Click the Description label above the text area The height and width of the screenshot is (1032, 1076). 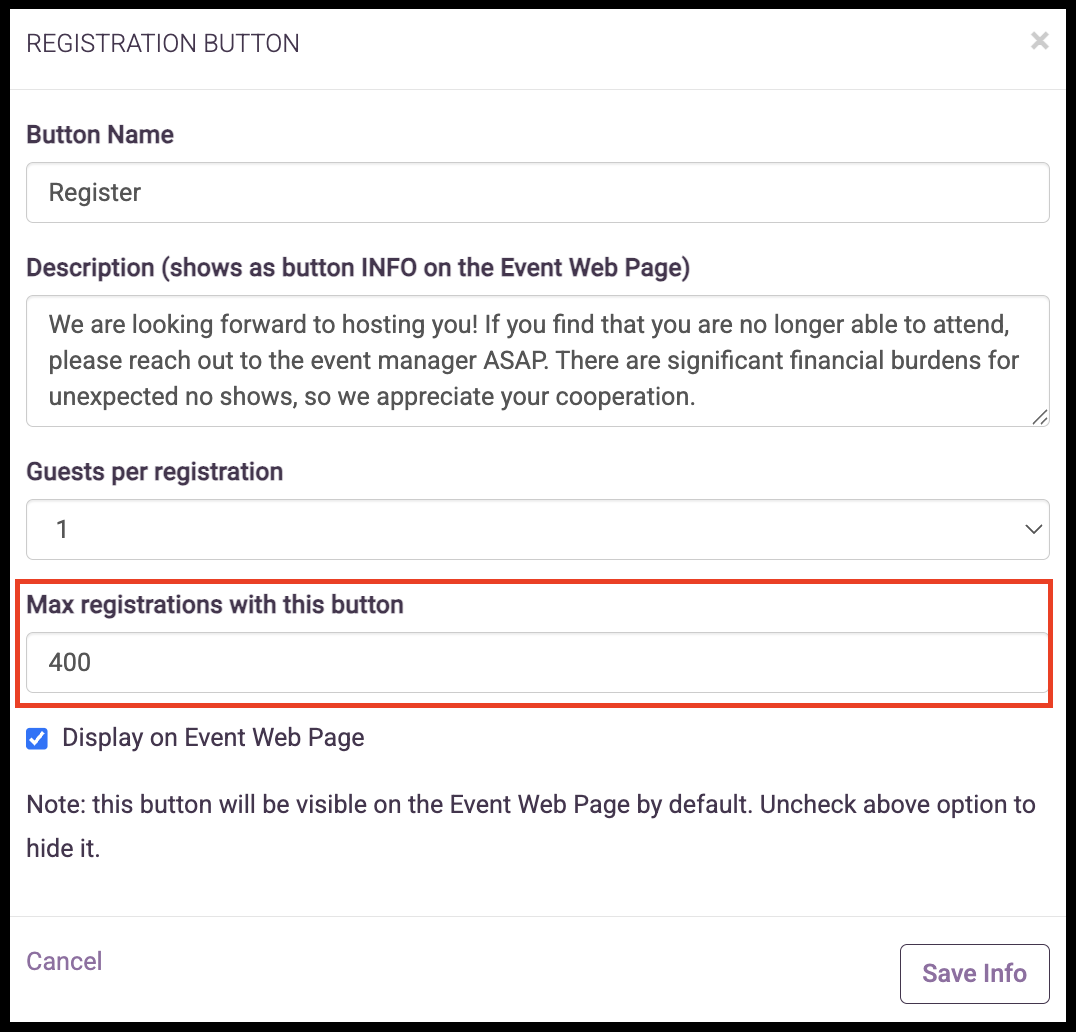click(358, 268)
